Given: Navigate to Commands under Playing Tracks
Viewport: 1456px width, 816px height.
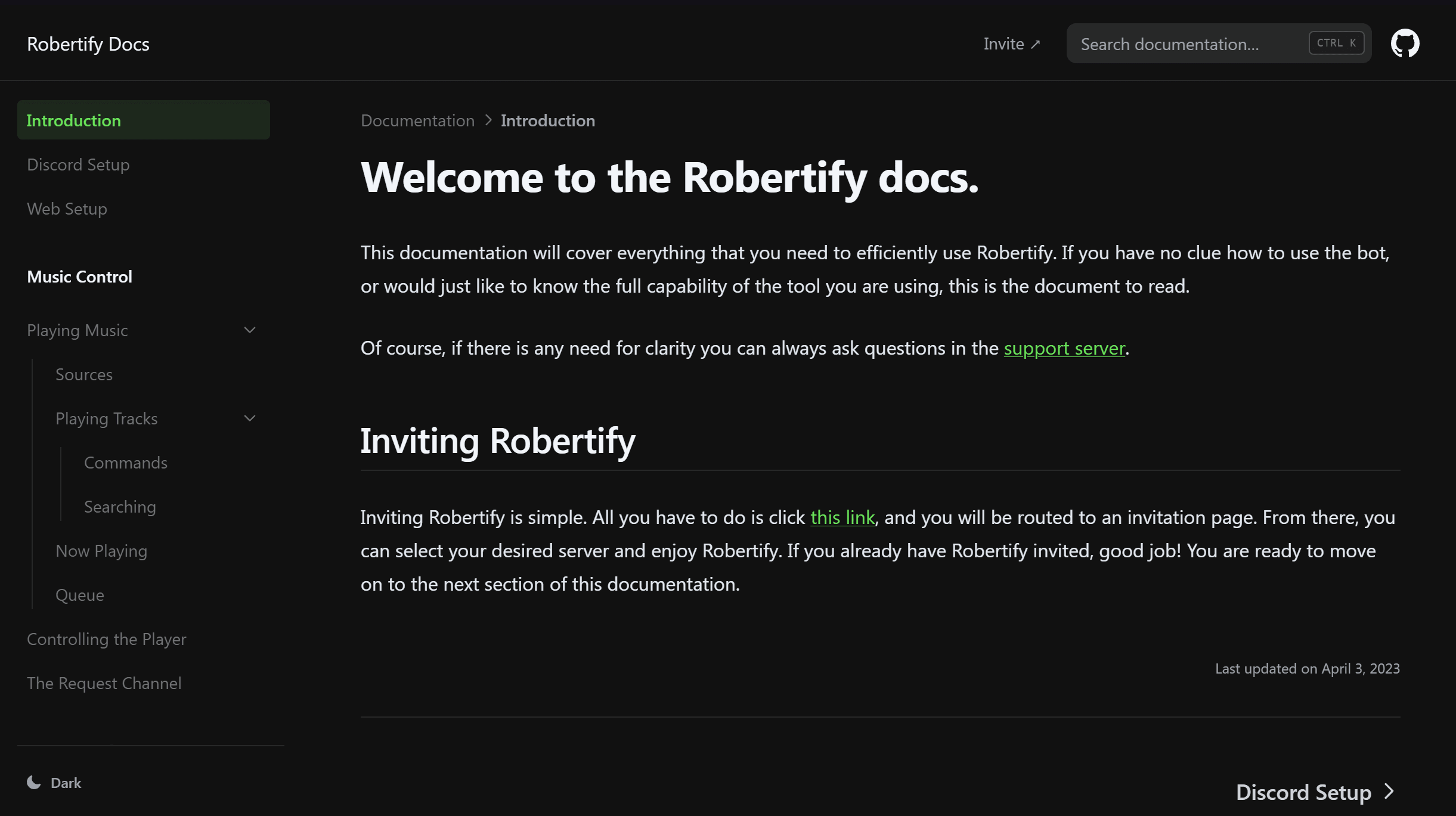Looking at the screenshot, I should point(126,463).
